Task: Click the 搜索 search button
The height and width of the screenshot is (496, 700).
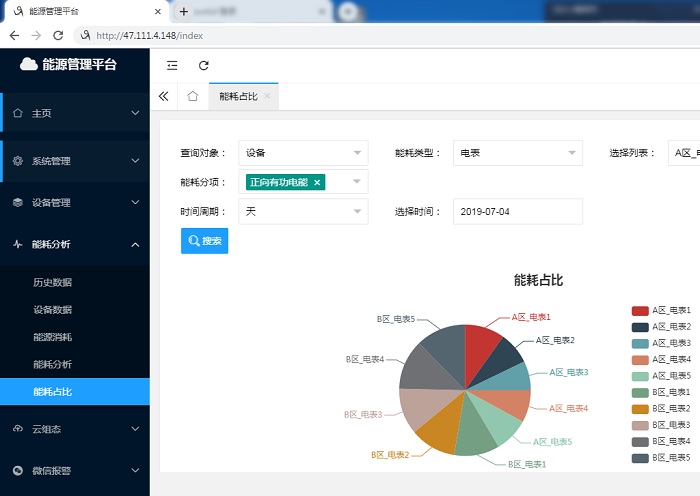Action: 204,241
